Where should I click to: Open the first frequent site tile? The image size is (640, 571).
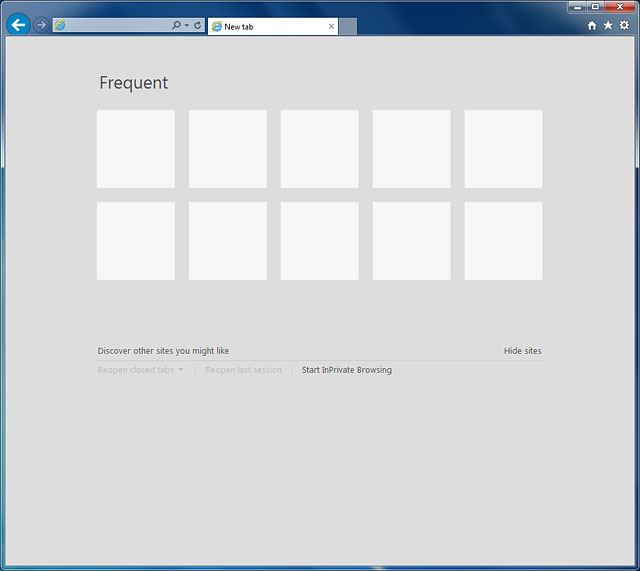coord(136,149)
